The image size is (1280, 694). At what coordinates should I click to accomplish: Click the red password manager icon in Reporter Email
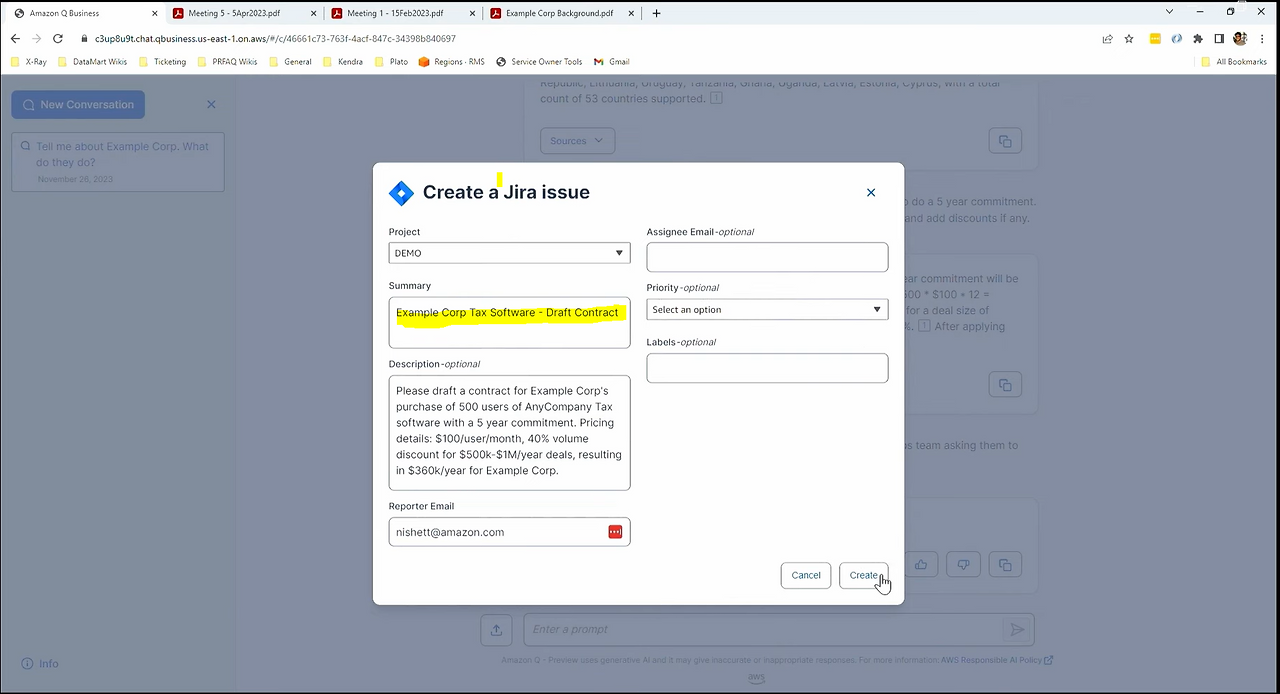coord(615,532)
